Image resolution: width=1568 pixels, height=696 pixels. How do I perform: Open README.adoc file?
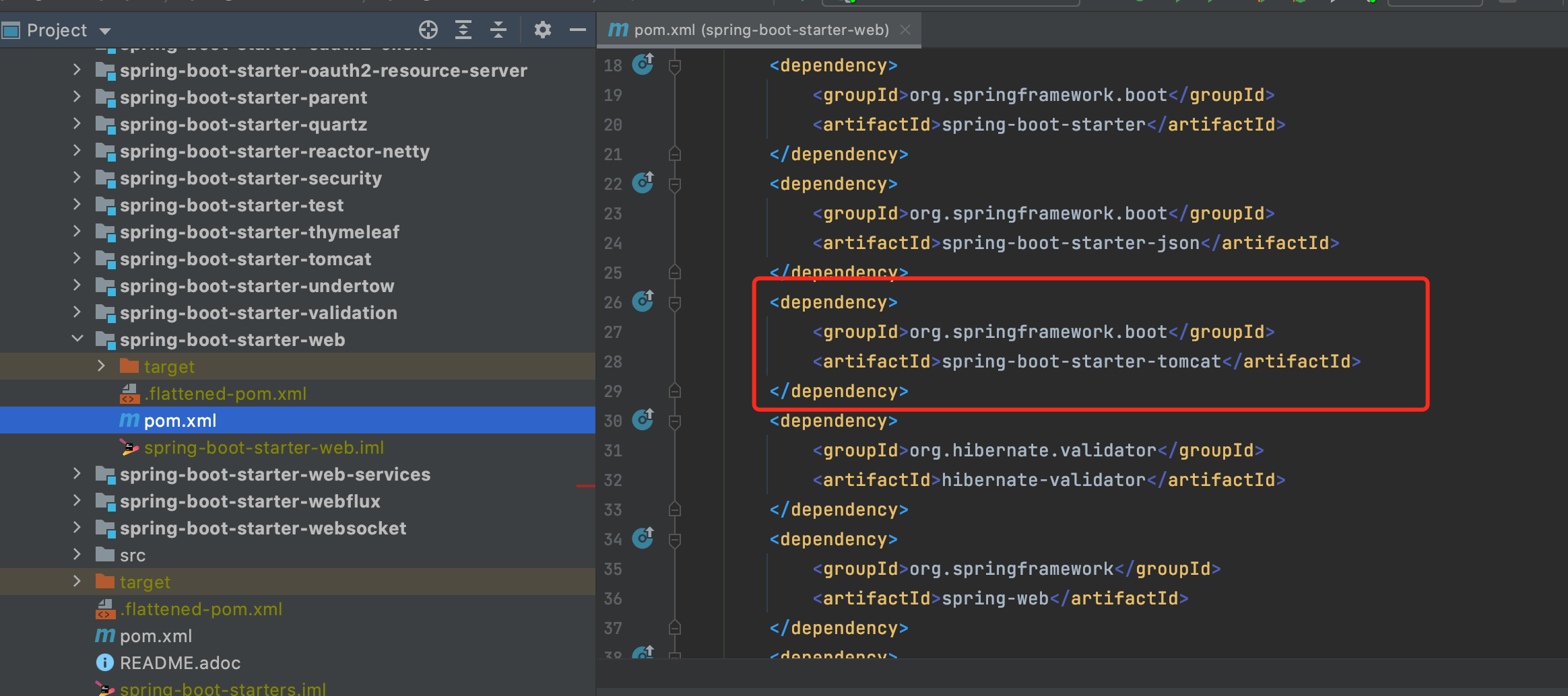(298, 663)
